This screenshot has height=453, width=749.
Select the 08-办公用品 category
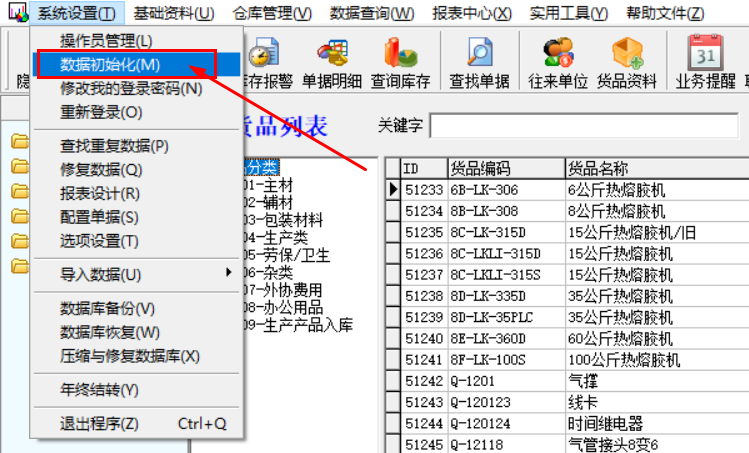point(283,307)
